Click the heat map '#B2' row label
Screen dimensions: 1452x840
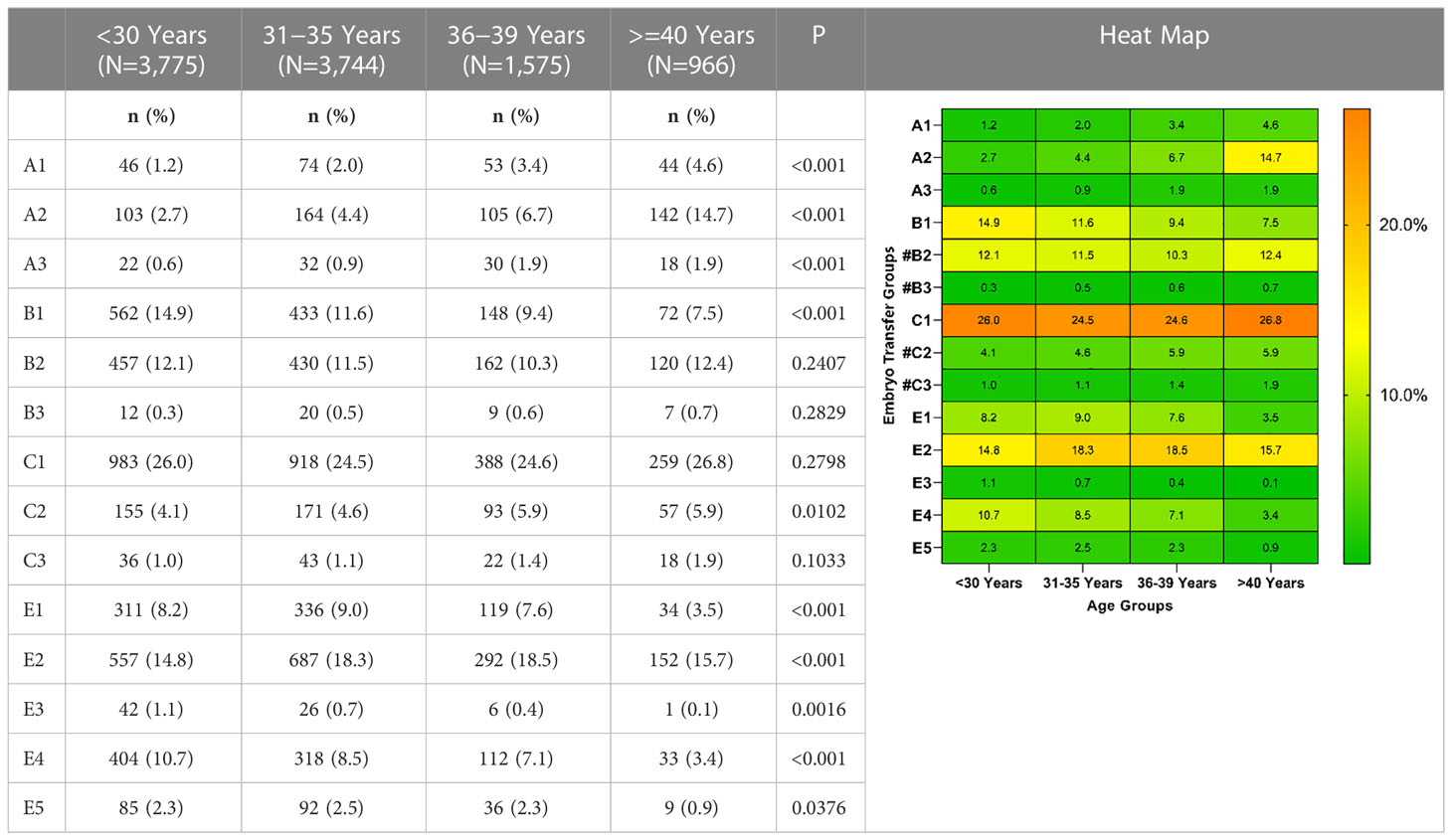(917, 255)
